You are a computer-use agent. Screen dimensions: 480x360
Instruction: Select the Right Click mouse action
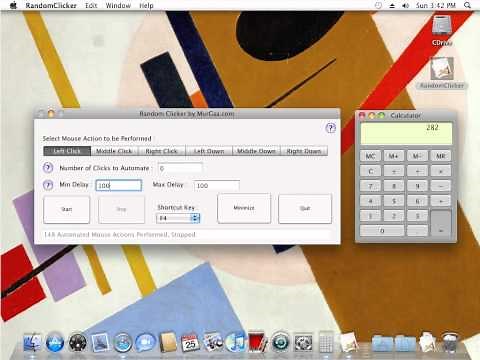pyautogui.click(x=162, y=151)
